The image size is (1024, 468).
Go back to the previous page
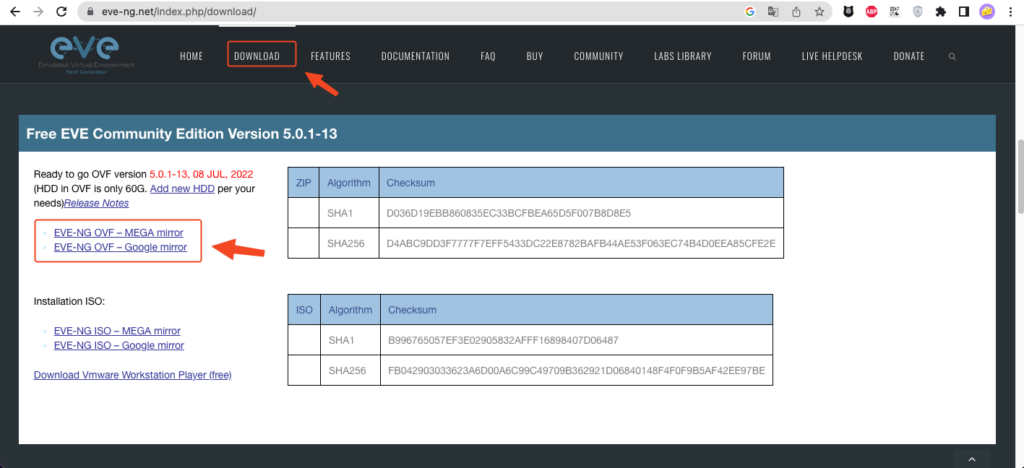[x=15, y=11]
